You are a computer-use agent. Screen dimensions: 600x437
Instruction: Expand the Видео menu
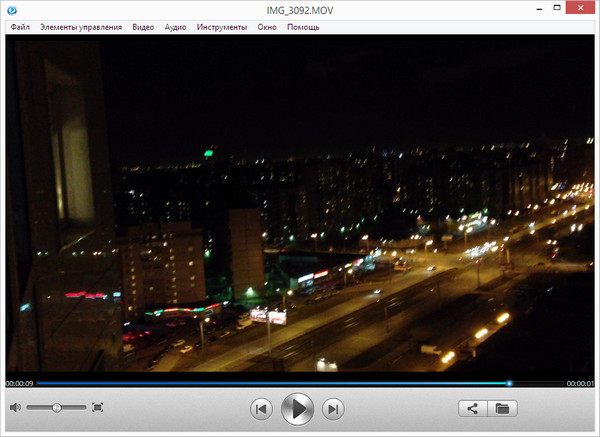(143, 27)
